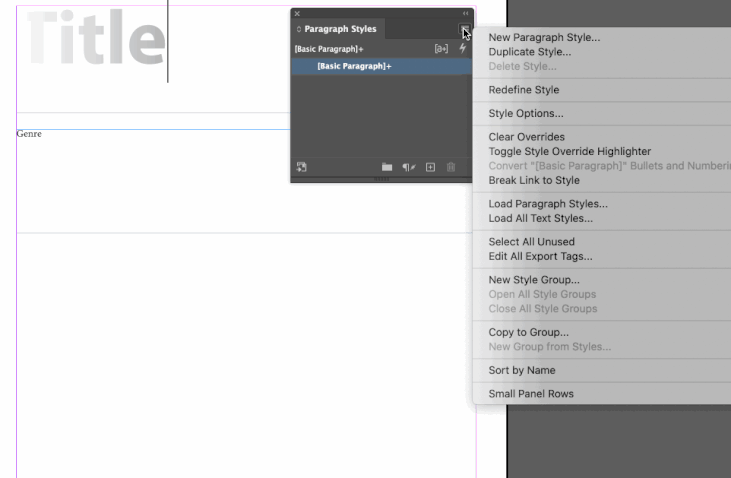Open Style Options... from menu

[x=526, y=113]
